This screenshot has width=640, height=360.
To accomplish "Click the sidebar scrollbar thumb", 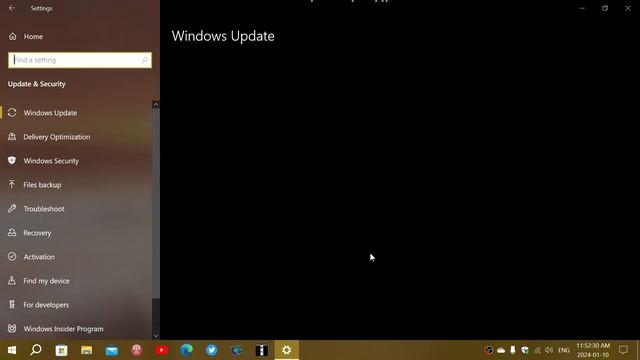I will pos(156,203).
